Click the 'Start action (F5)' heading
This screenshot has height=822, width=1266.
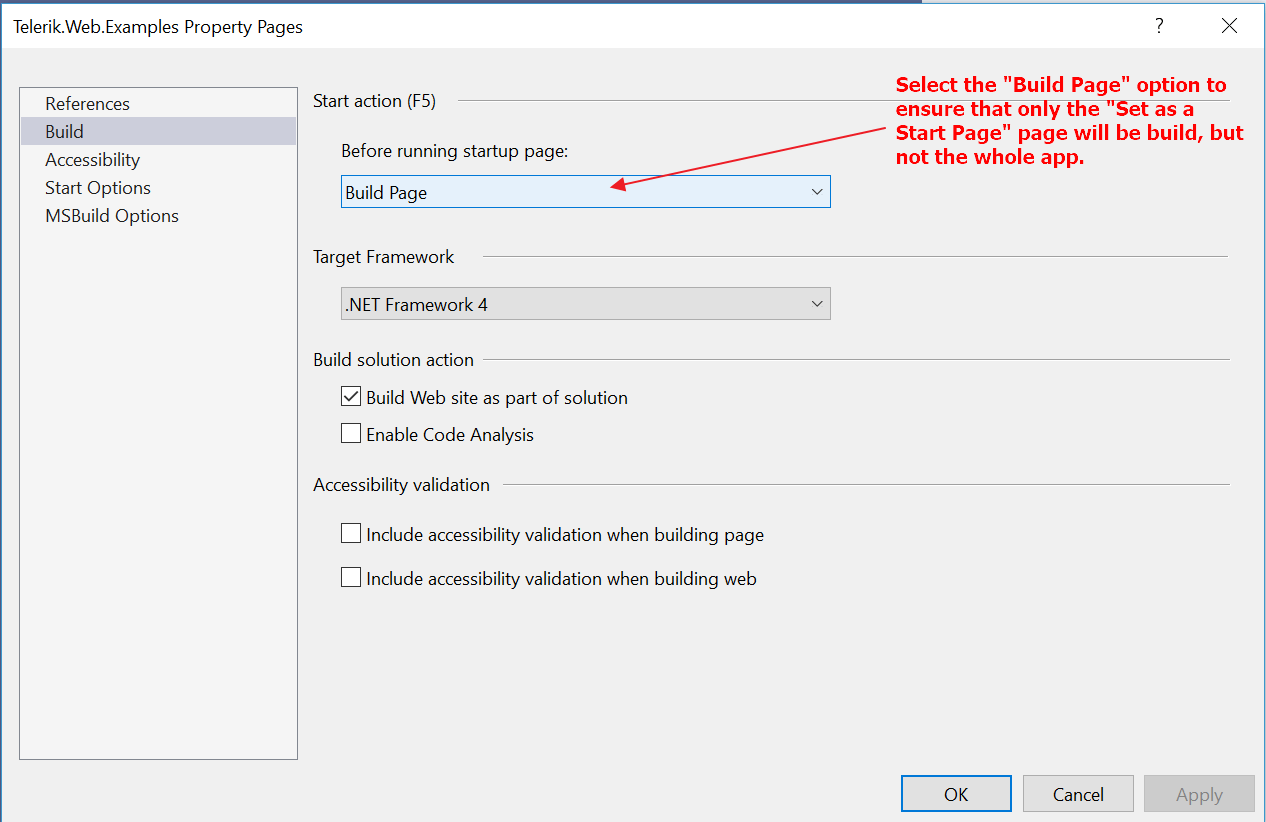tap(375, 100)
